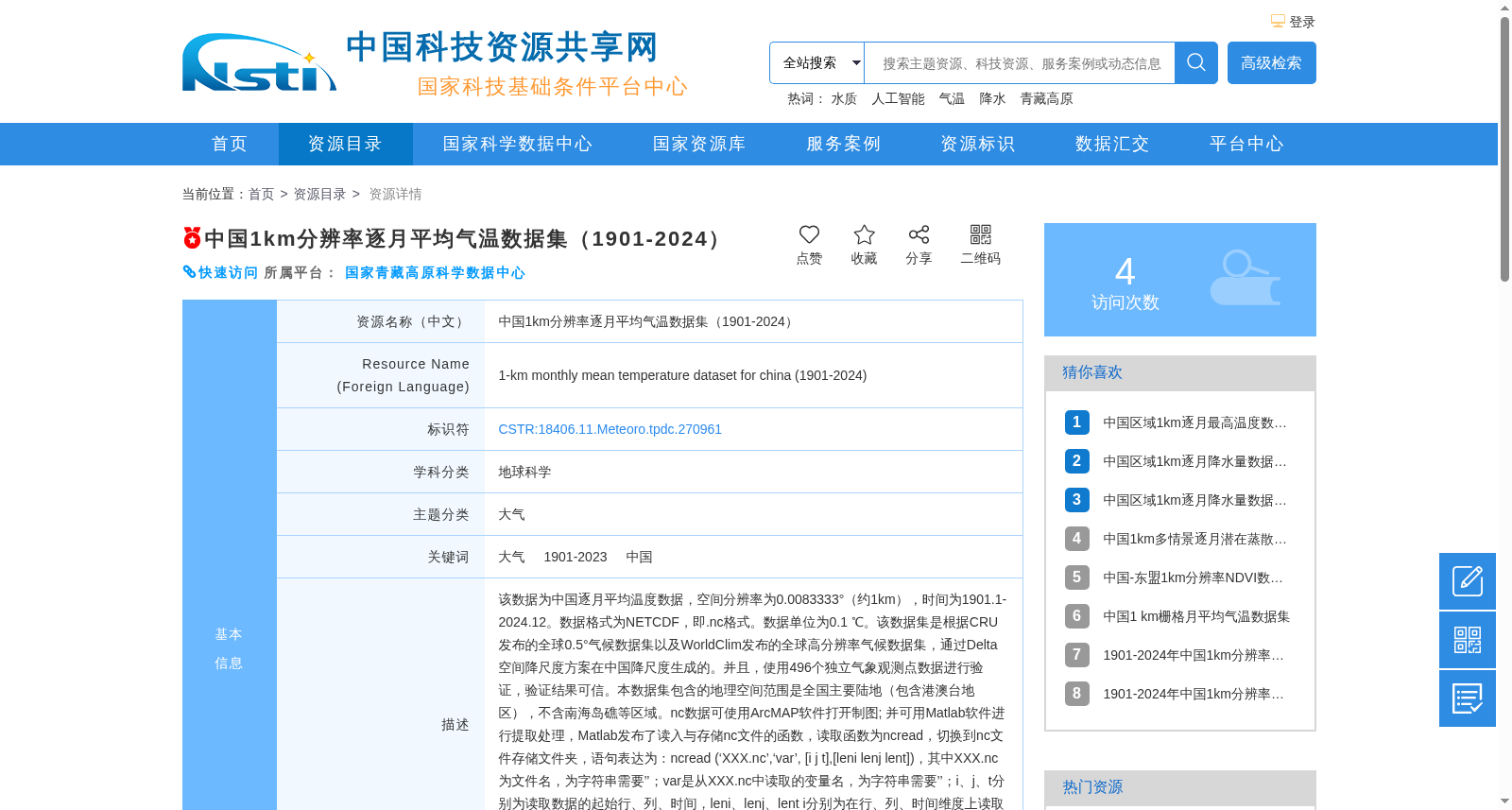This screenshot has height=810, width=1512.
Task: Open 国家科学数据中心 navigation tab
Action: (x=518, y=144)
